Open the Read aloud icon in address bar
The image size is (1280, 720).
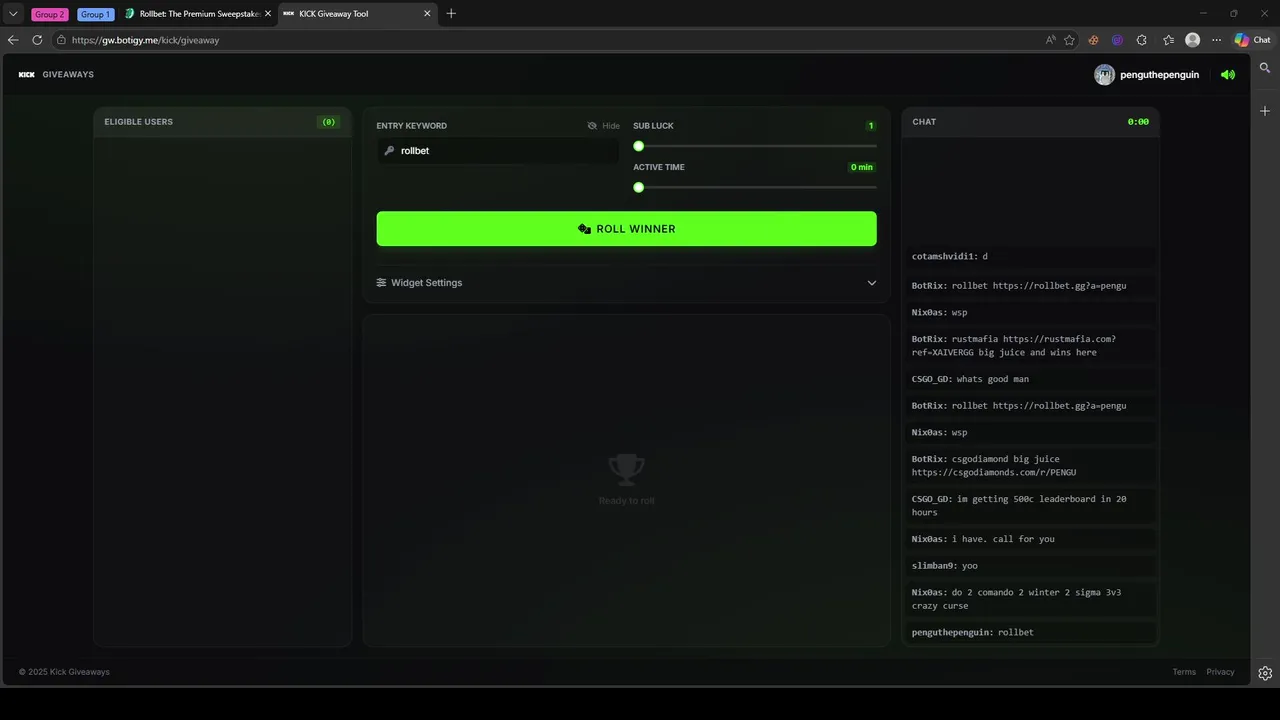pos(1050,40)
